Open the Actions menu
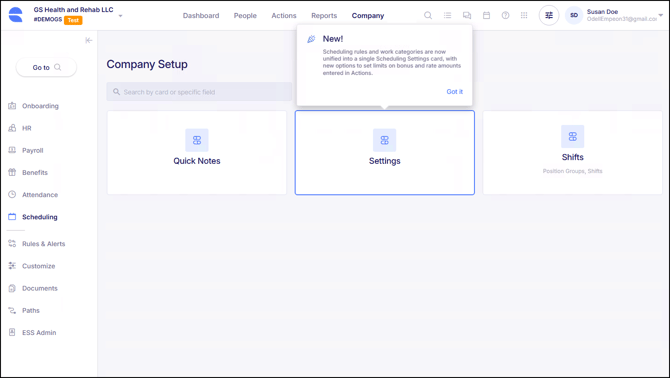 284,15
